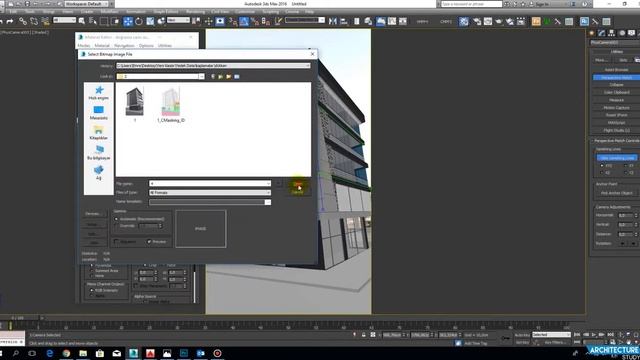Select Summed Area filtering in Material Editor

pyautogui.click(x=91, y=271)
